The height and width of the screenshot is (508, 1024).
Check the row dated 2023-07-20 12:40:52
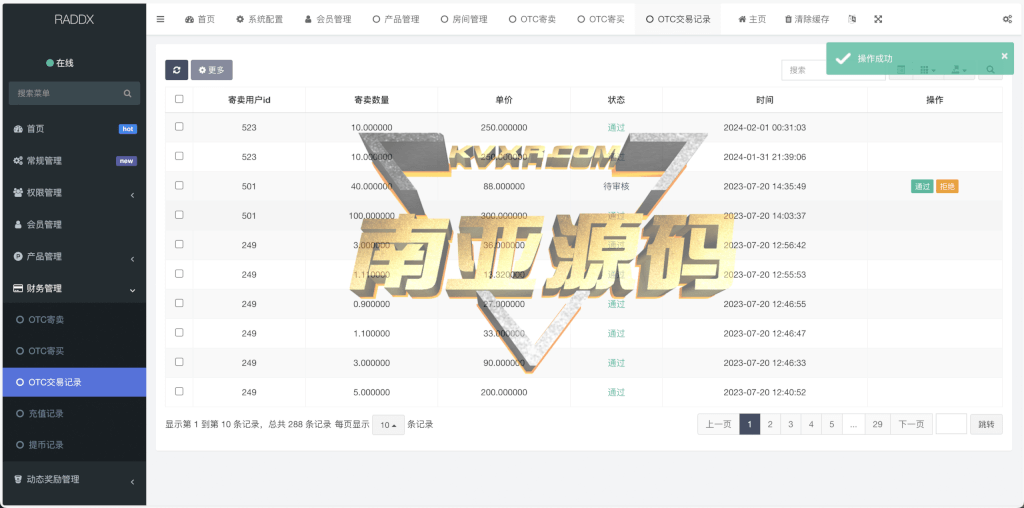[x=179, y=391]
